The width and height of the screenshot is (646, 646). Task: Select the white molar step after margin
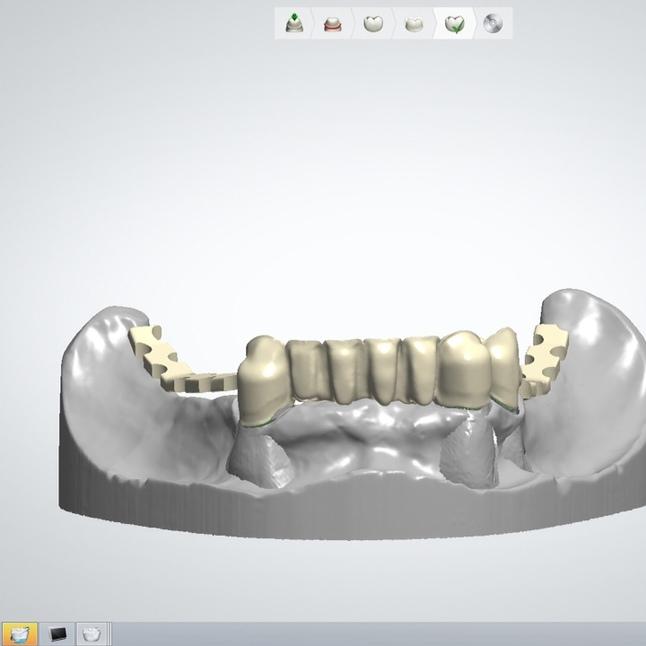point(373,23)
